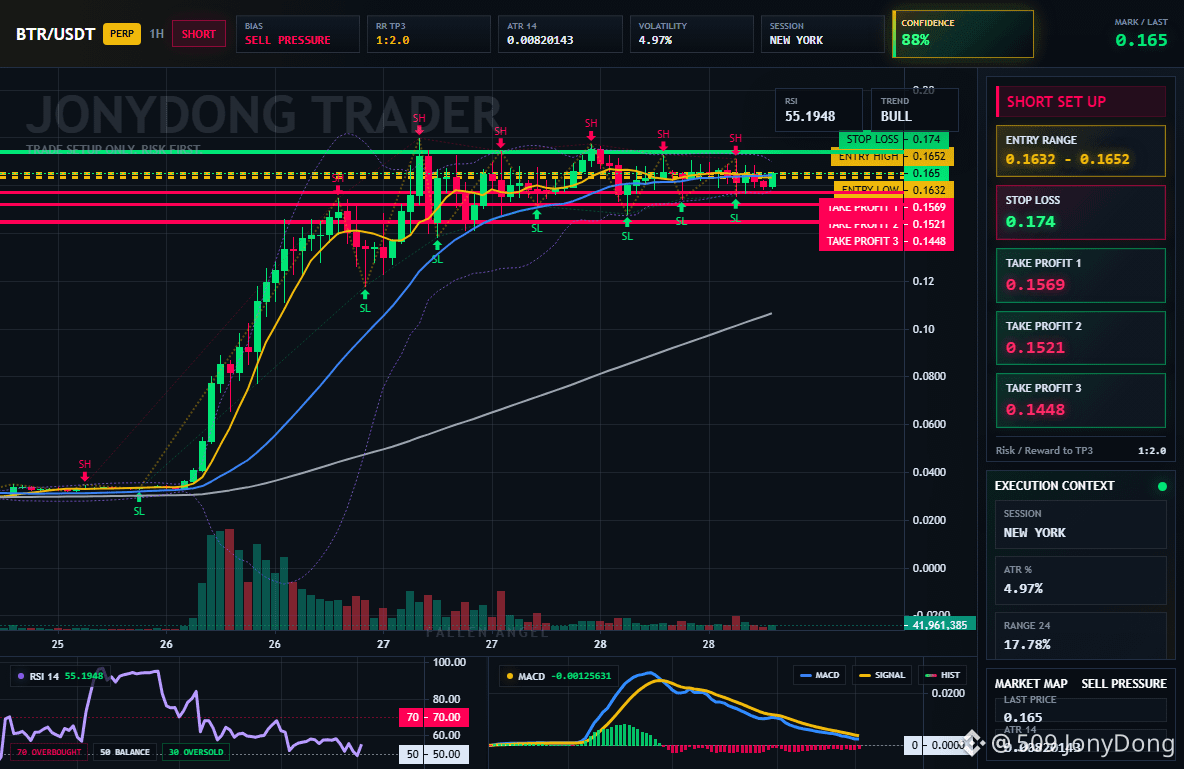1184x769 pixels.
Task: Toggle the 30 OVERSOLD level tag
Action: click(x=196, y=752)
